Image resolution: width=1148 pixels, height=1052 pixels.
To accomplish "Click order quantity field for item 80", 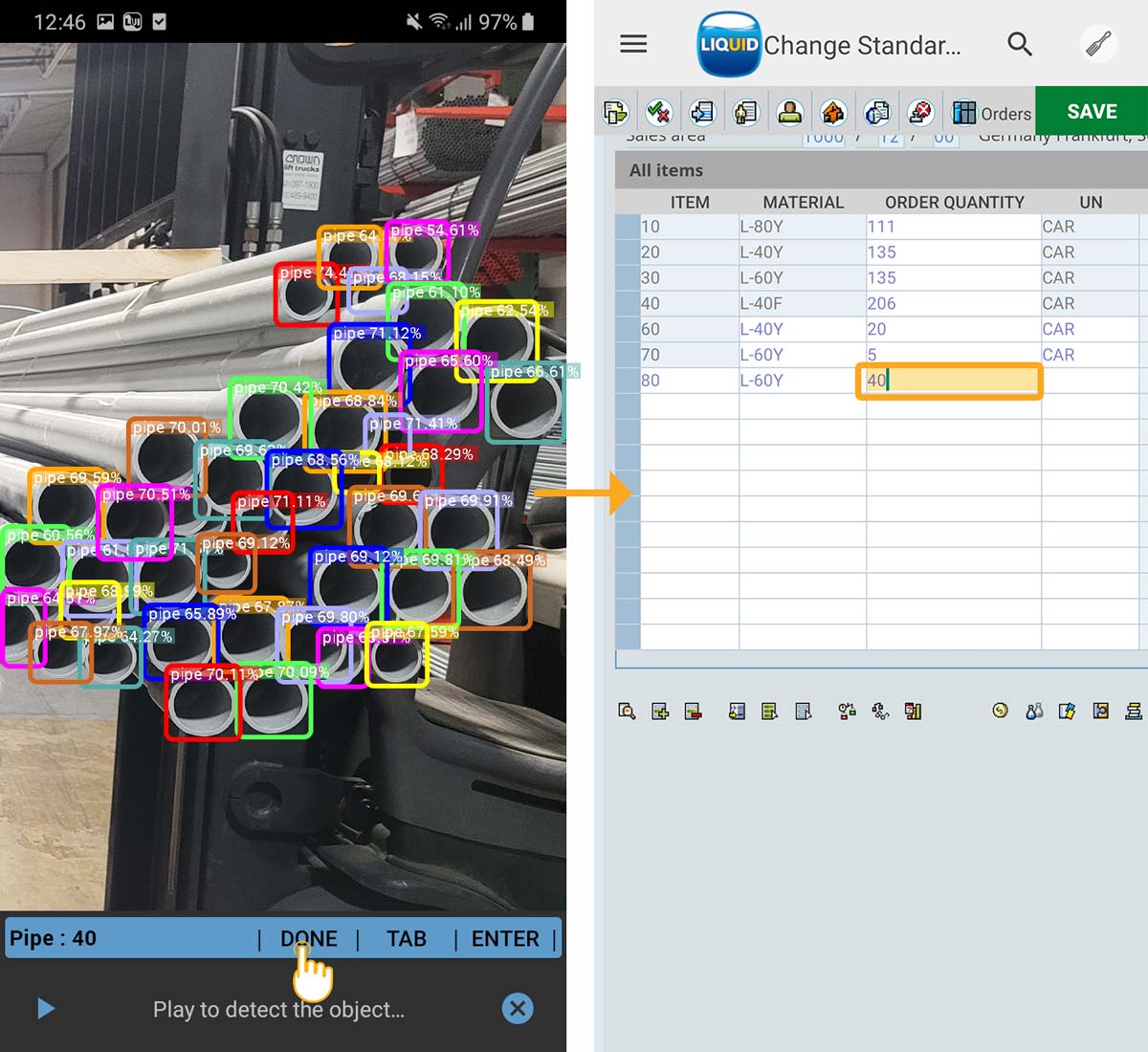I will pyautogui.click(x=948, y=381).
